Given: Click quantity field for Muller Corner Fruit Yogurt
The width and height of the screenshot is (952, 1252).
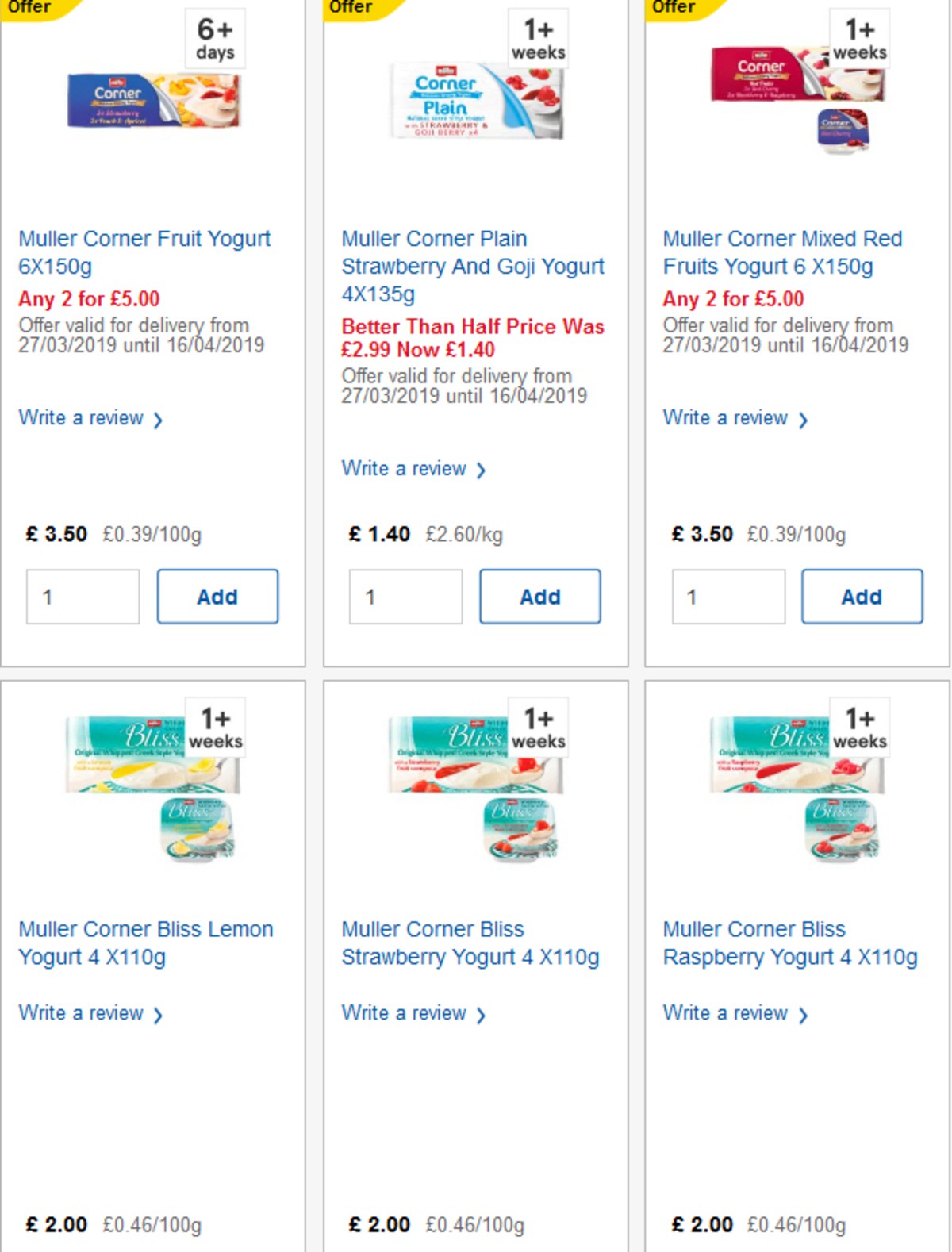Looking at the screenshot, I should 82,597.
